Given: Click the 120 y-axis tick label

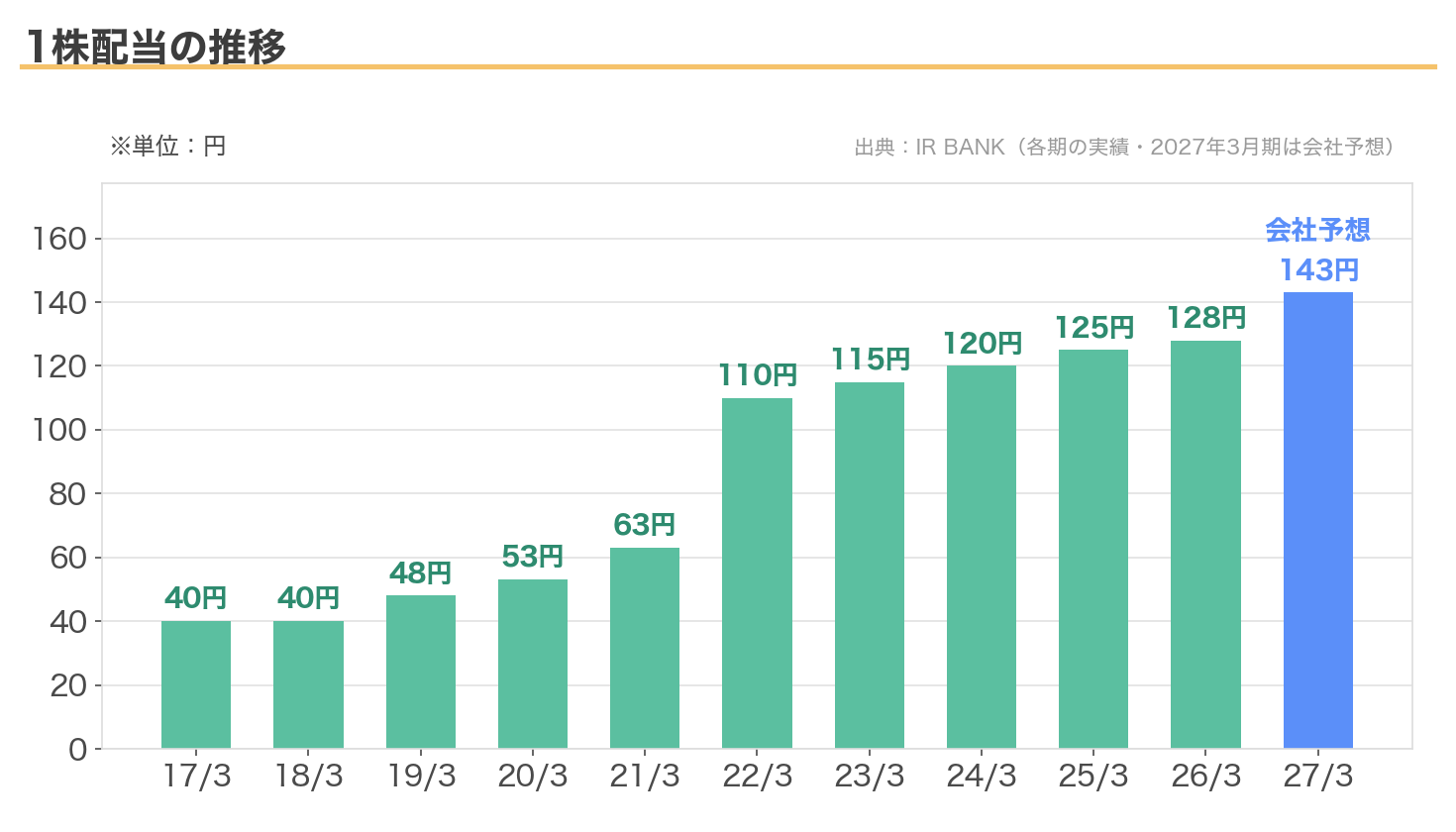Looking at the screenshot, I should click(x=59, y=366).
